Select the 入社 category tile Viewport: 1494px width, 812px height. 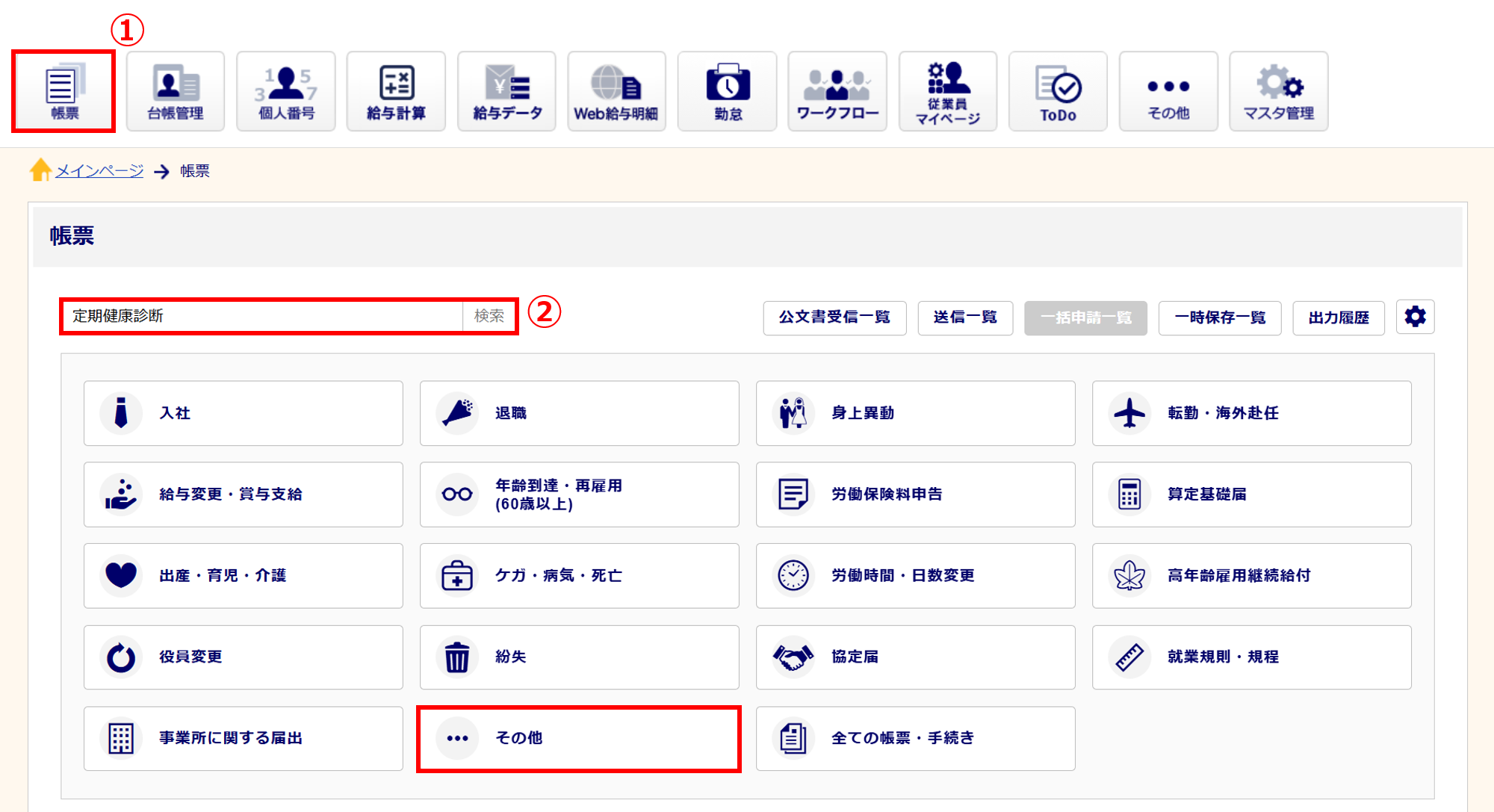click(243, 413)
